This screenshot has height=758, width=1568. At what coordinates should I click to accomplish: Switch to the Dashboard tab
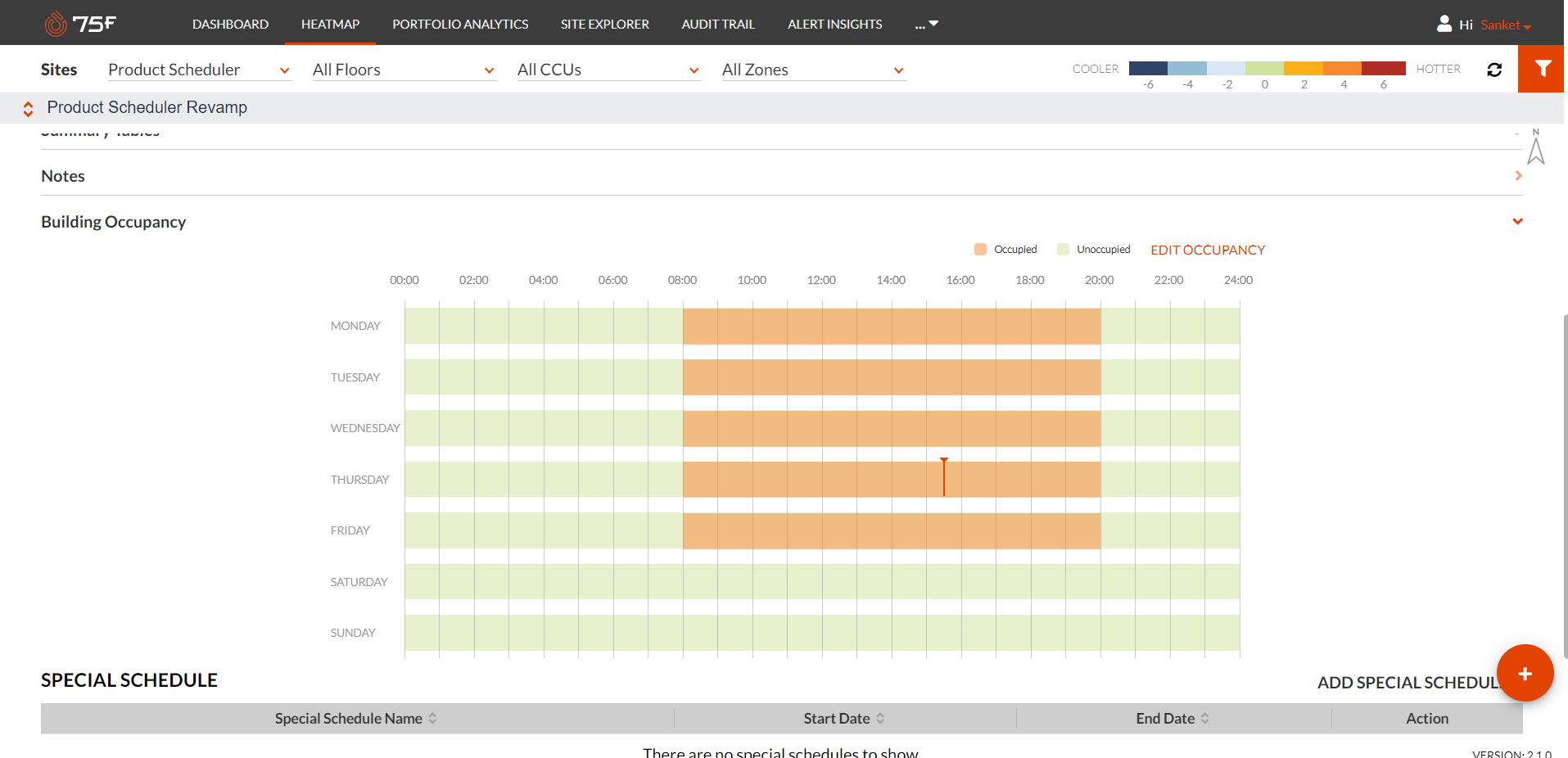[230, 25]
